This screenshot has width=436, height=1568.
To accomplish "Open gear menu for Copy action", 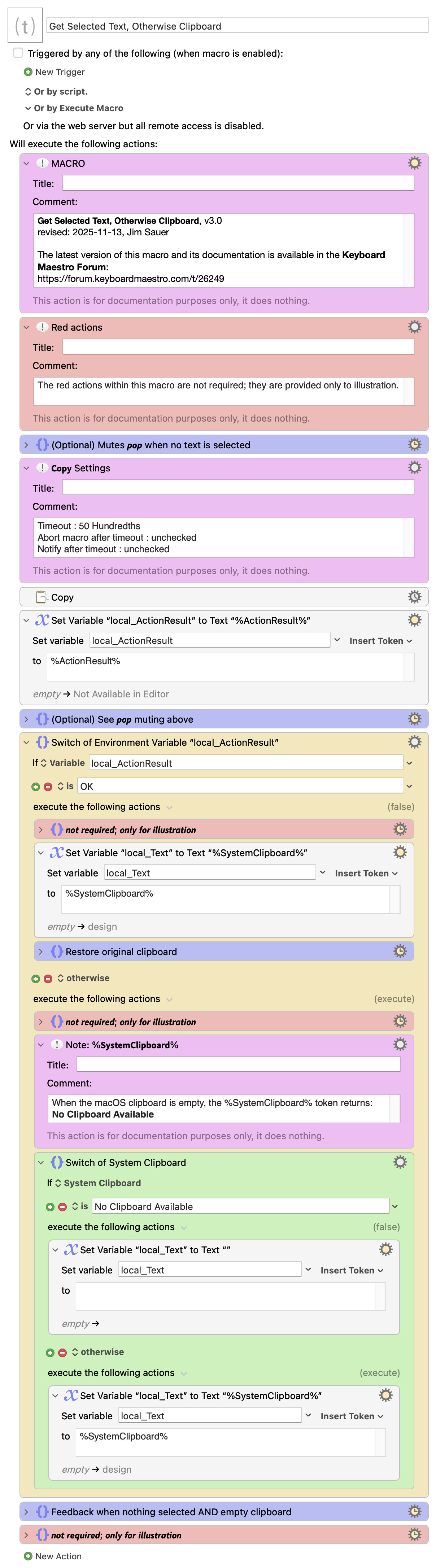I will 414,597.
